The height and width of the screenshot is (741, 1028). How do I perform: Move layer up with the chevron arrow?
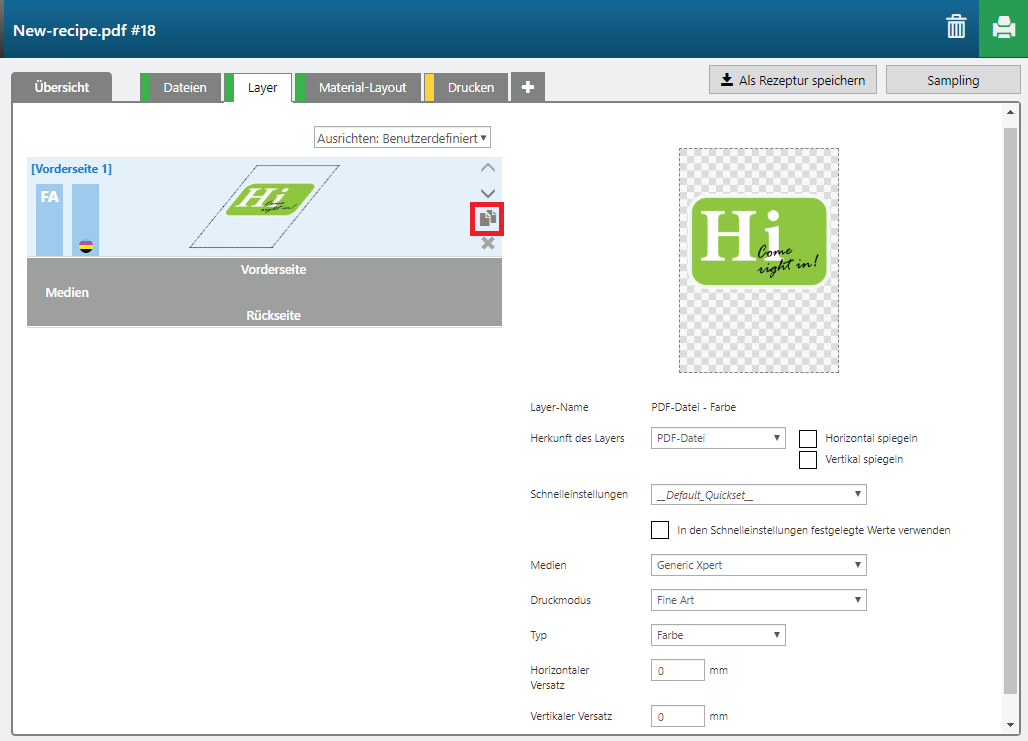click(488, 168)
